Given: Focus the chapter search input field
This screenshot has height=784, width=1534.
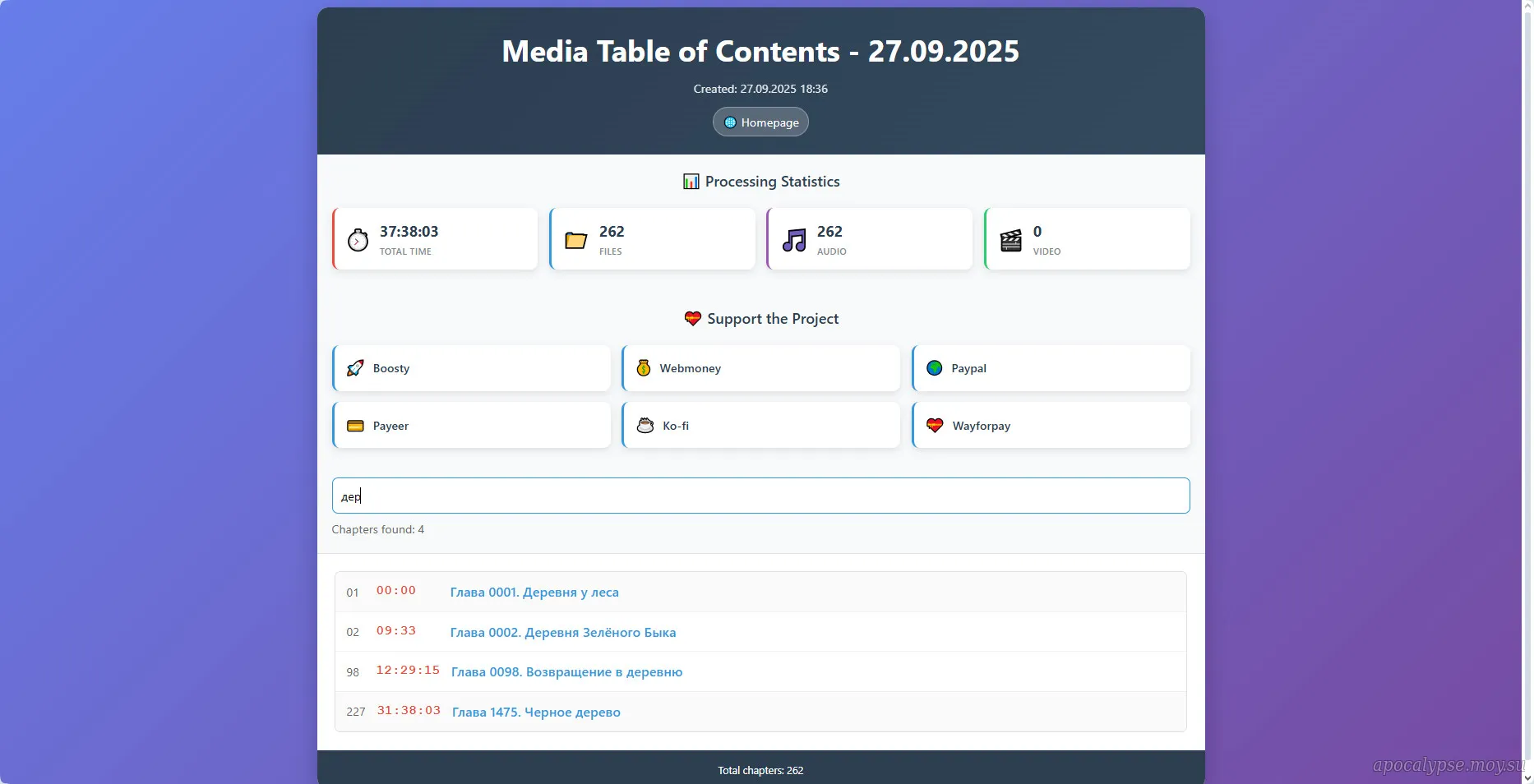Looking at the screenshot, I should tap(760, 496).
